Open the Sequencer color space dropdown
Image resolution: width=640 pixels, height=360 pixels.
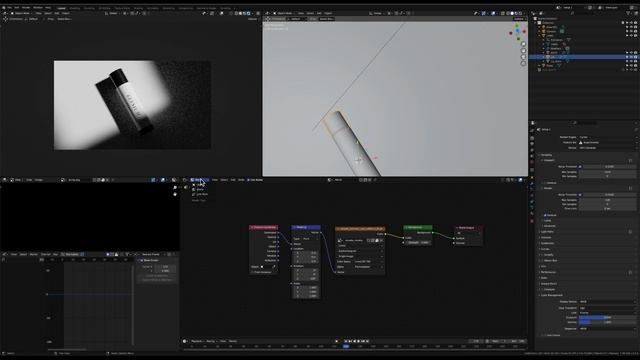[x=607, y=329]
